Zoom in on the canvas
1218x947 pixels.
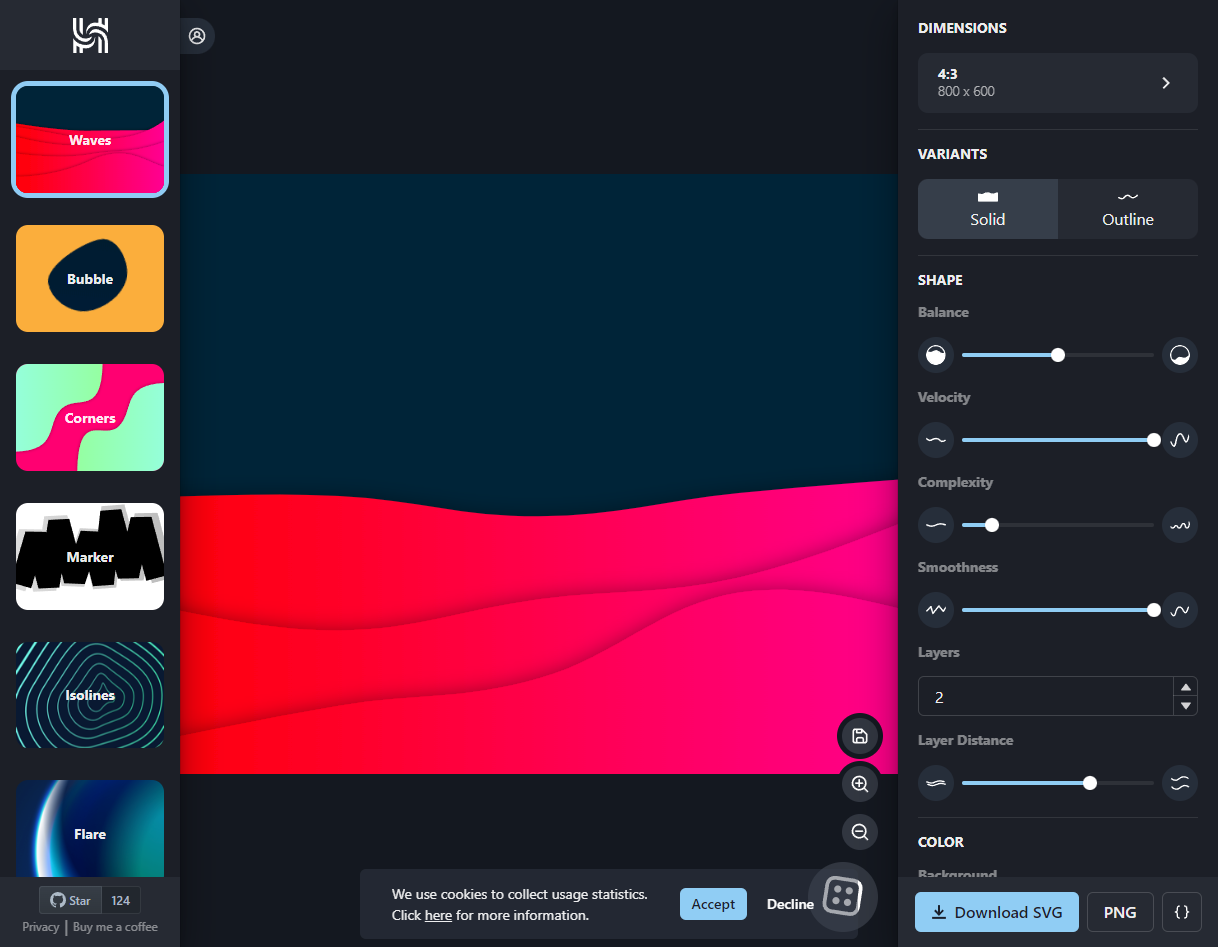(x=859, y=785)
